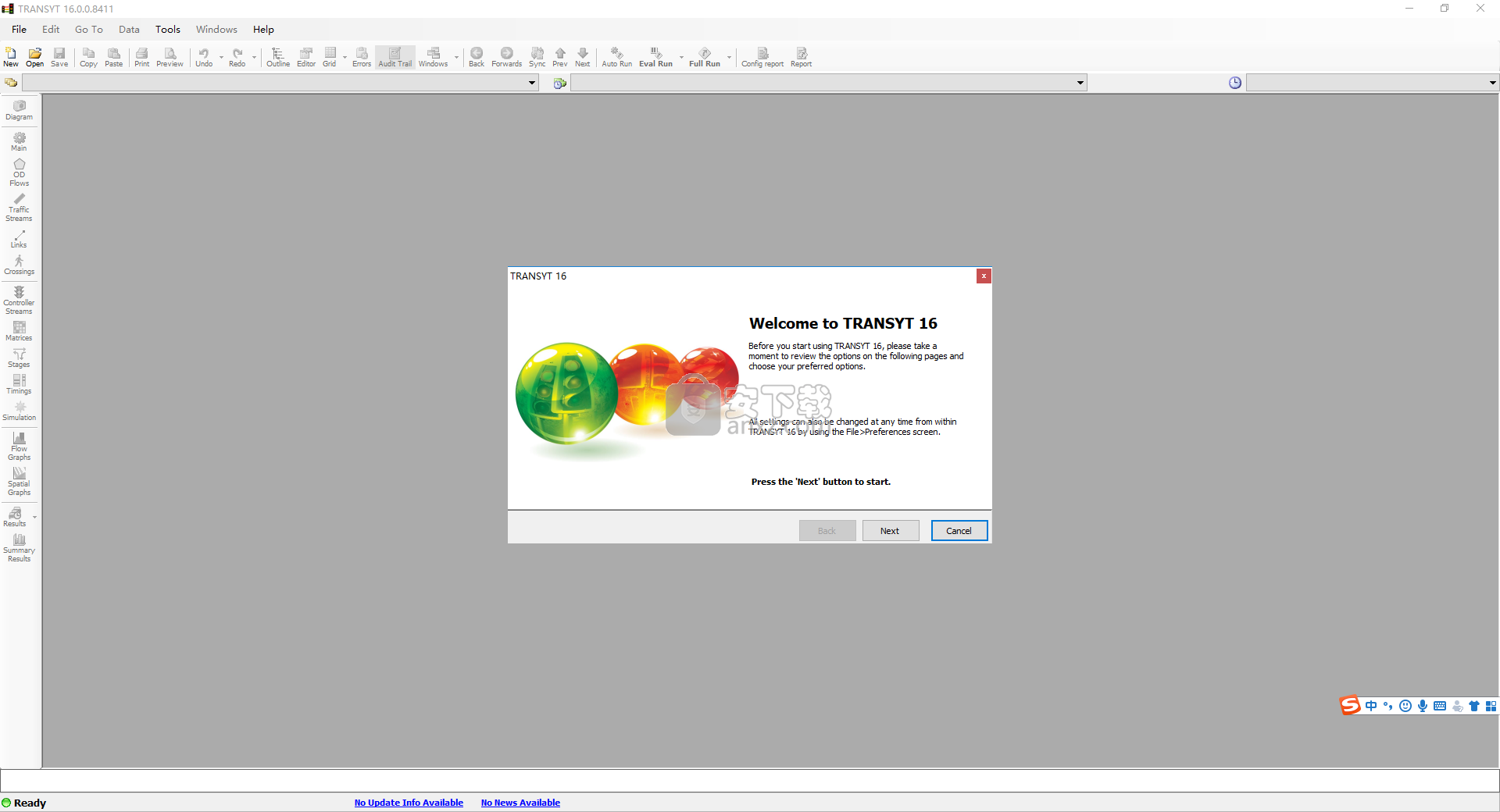Viewport: 1500px width, 812px height.
Task: Open the Help menu
Action: click(263, 30)
